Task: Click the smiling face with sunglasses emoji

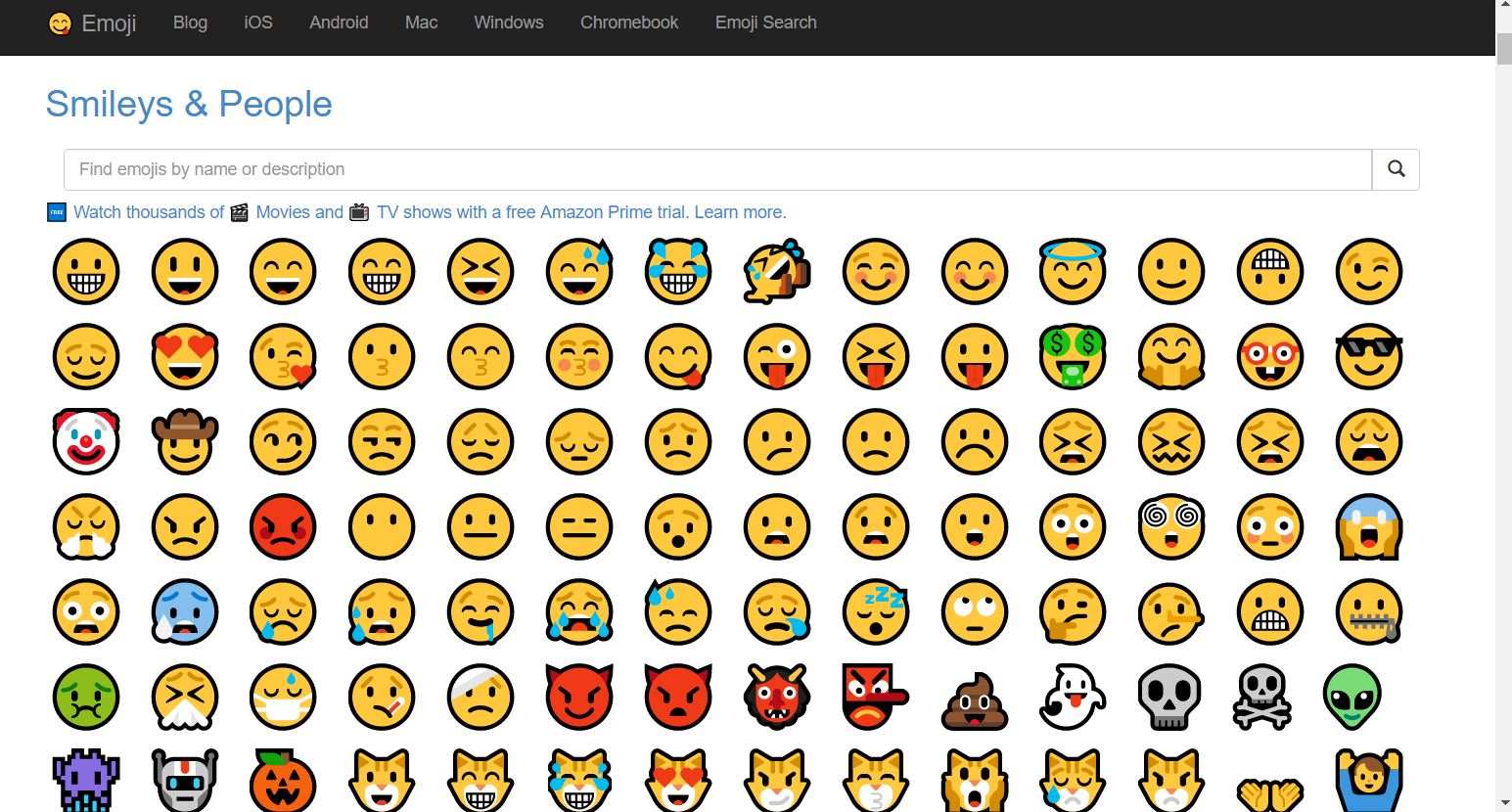Action: coord(1369,357)
